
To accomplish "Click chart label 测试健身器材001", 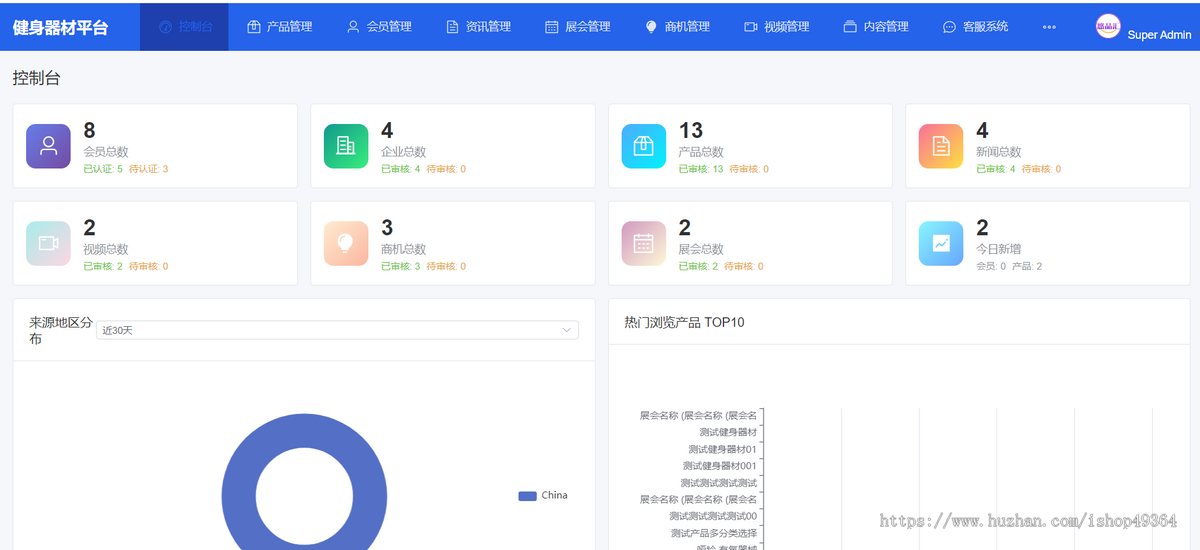I will click(720, 466).
